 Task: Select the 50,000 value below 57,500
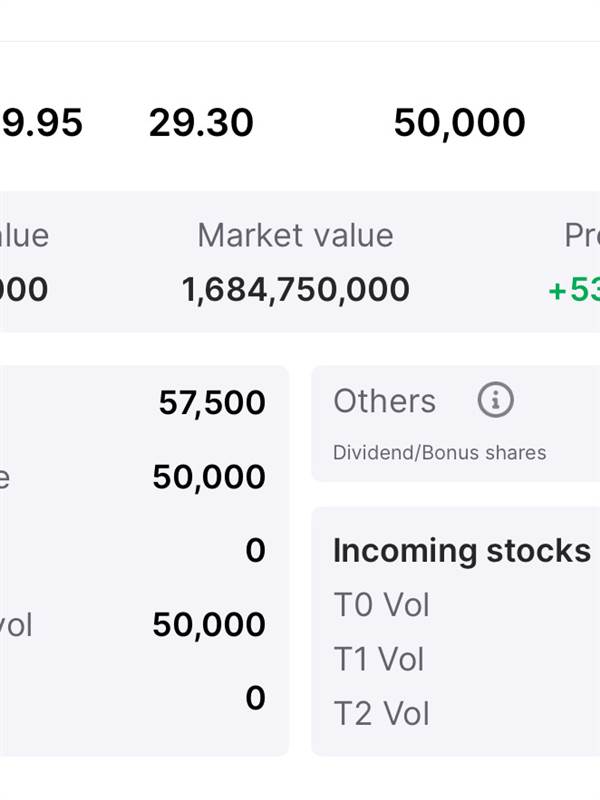(x=209, y=478)
